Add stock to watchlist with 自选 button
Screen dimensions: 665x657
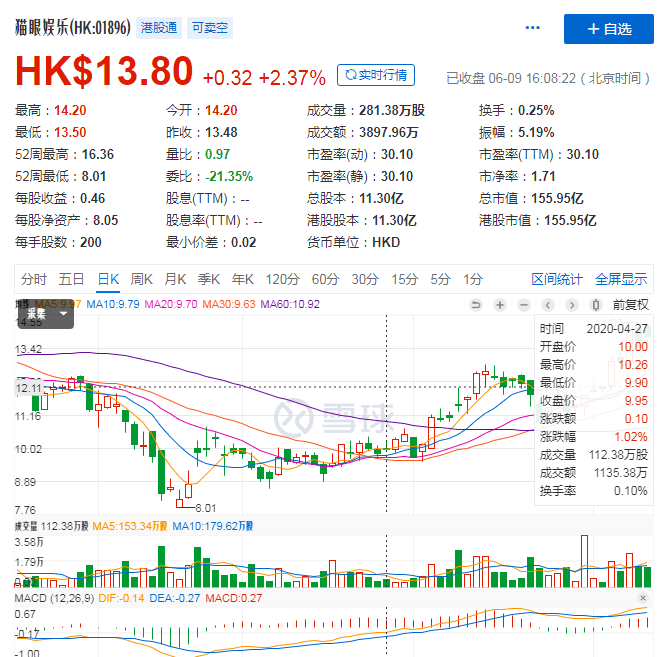(608, 29)
